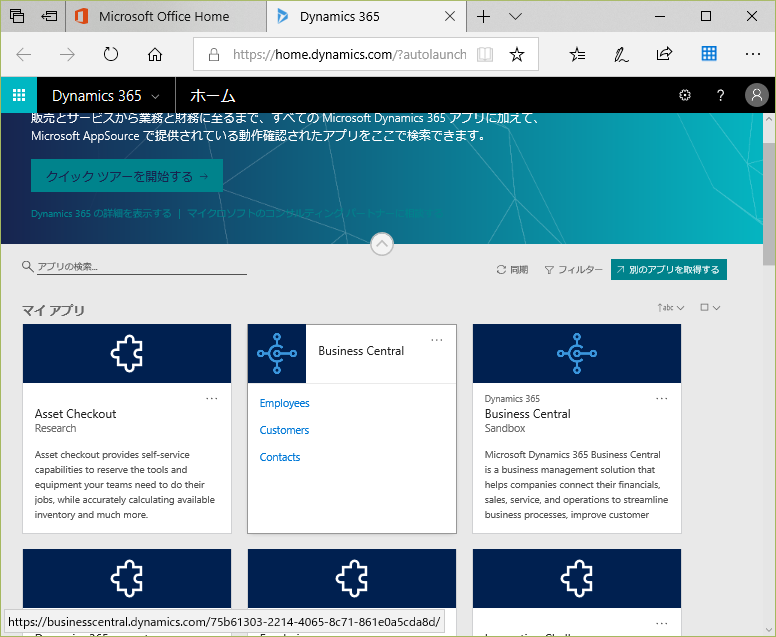Focus the アプリの検索 search field

142,267
